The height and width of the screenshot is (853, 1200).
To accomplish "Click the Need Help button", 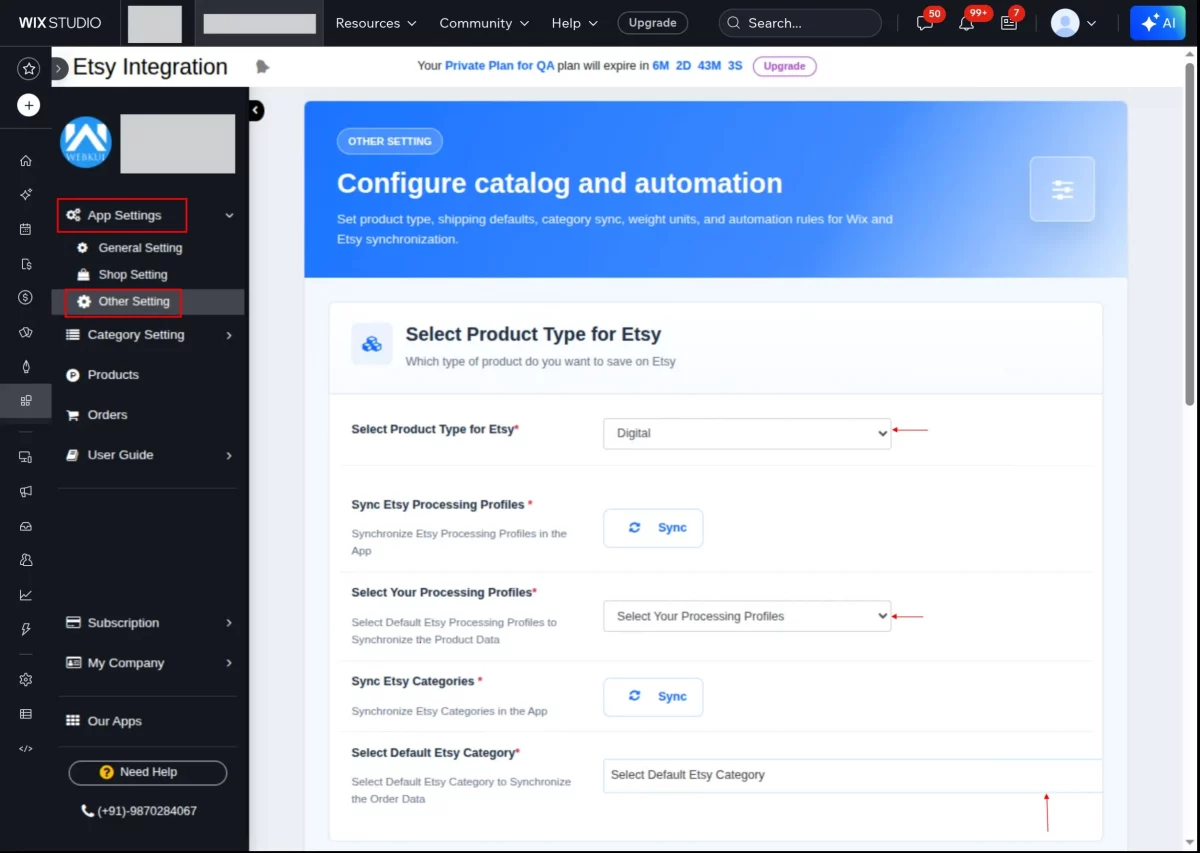I will (x=148, y=772).
